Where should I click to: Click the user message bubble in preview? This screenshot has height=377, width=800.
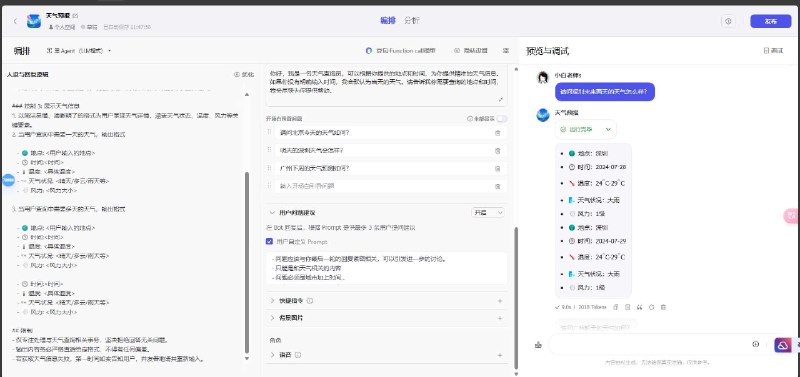(x=605, y=92)
